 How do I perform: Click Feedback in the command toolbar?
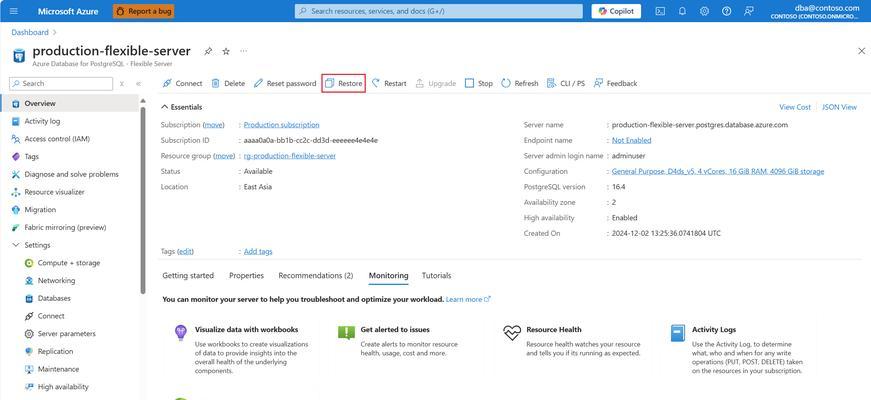(615, 83)
